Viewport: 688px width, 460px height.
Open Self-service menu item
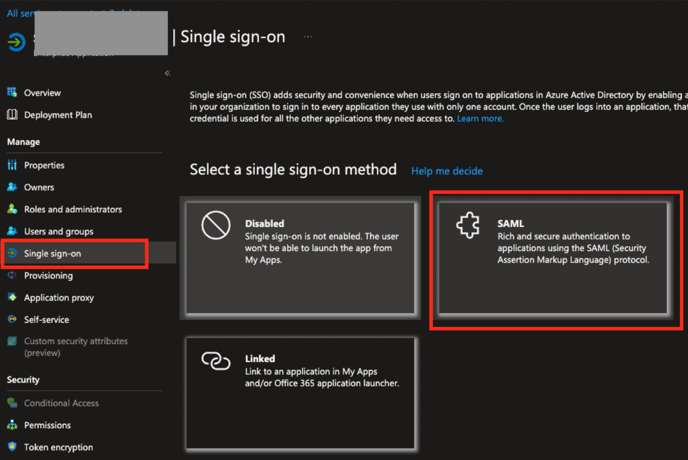46,319
